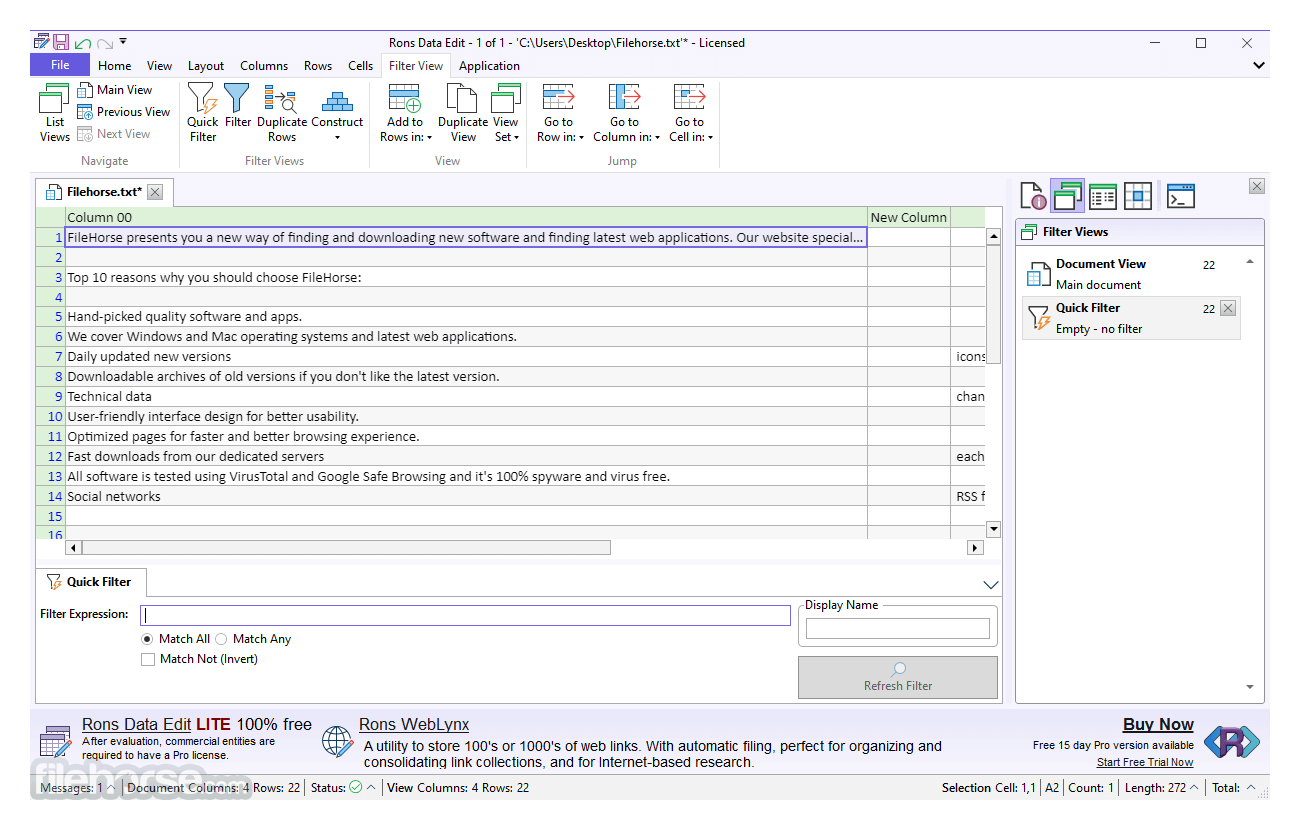Close the side panel
This screenshot has width=1300, height=830.
(x=1257, y=186)
